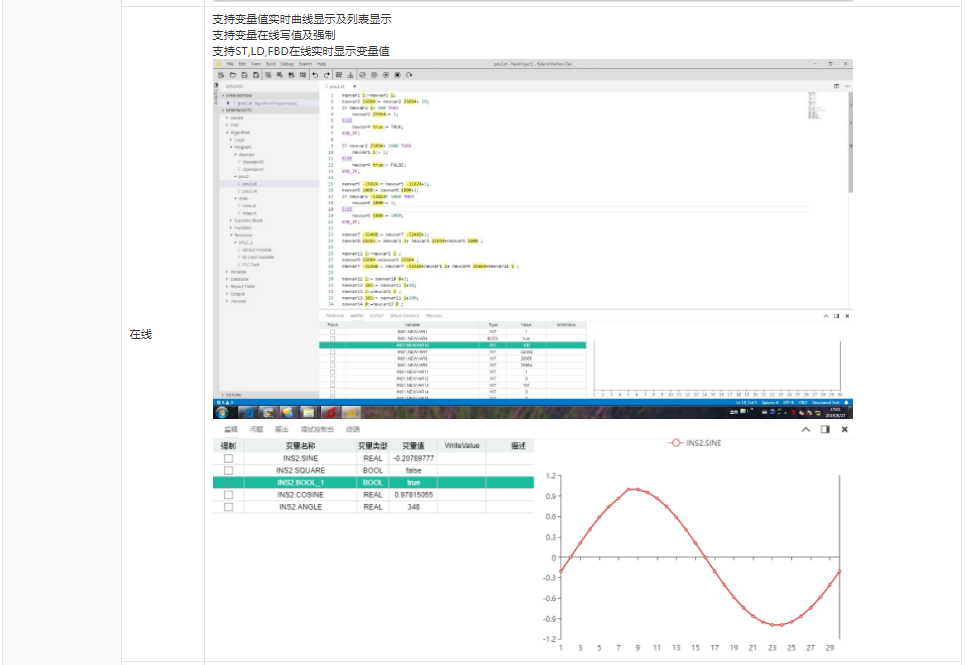Click the undo arrow in the IDE toolbar
This screenshot has height=665, width=966.
coord(314,74)
